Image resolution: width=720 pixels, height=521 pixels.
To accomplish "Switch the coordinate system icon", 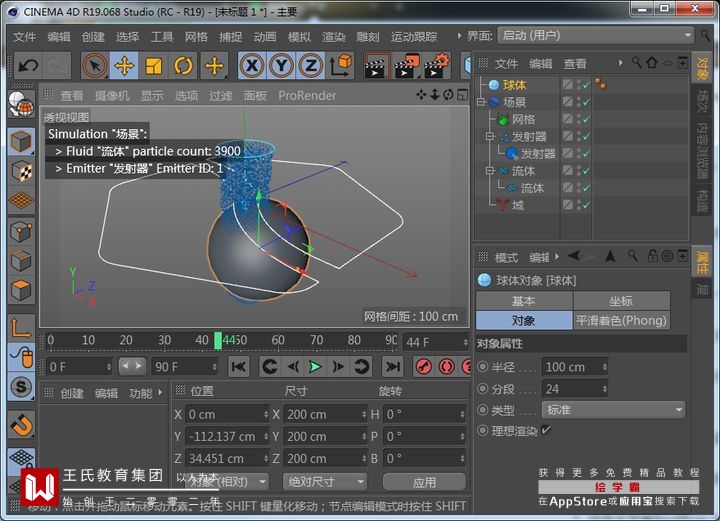I will [341, 66].
